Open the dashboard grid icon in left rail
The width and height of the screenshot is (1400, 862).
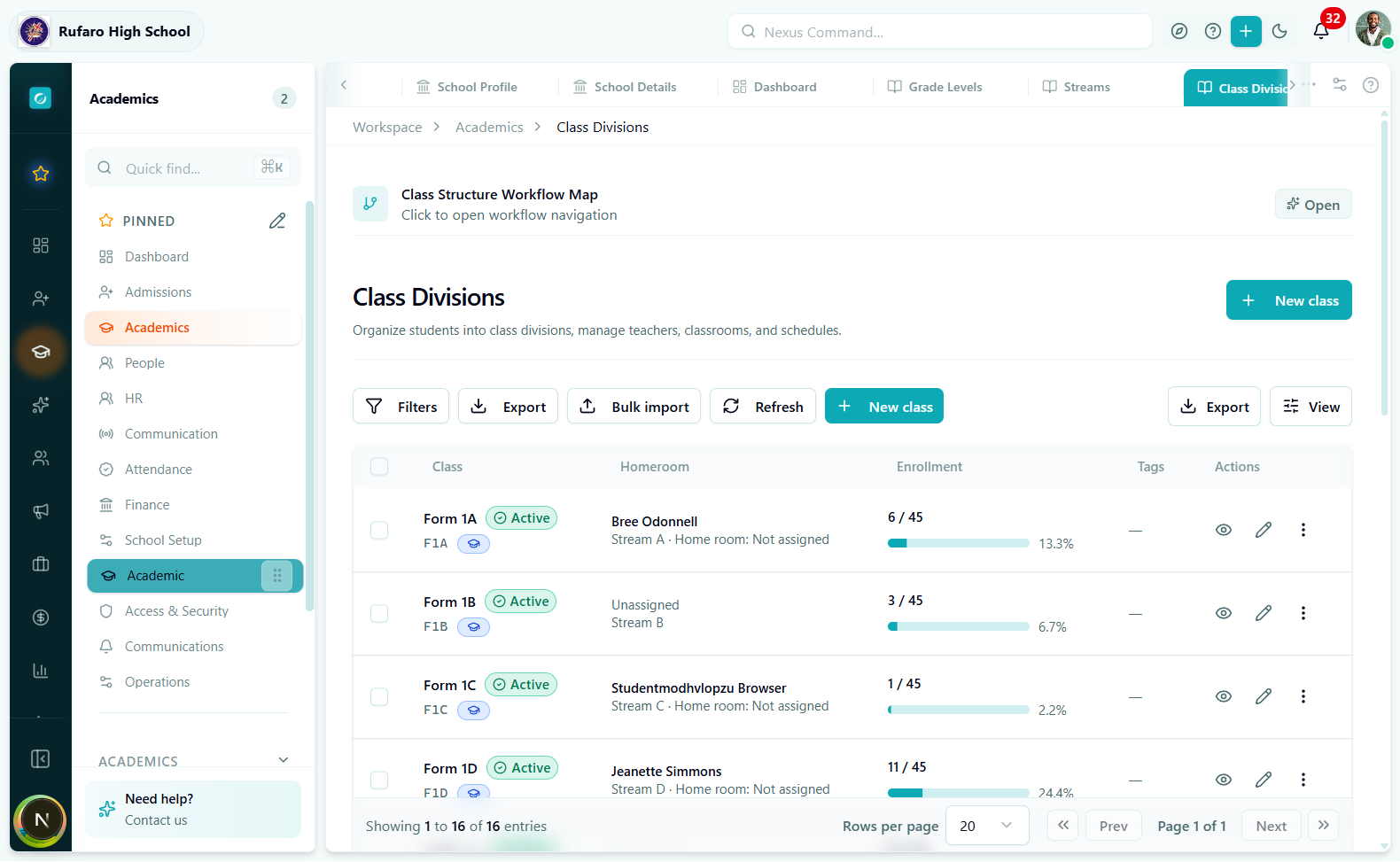click(41, 245)
